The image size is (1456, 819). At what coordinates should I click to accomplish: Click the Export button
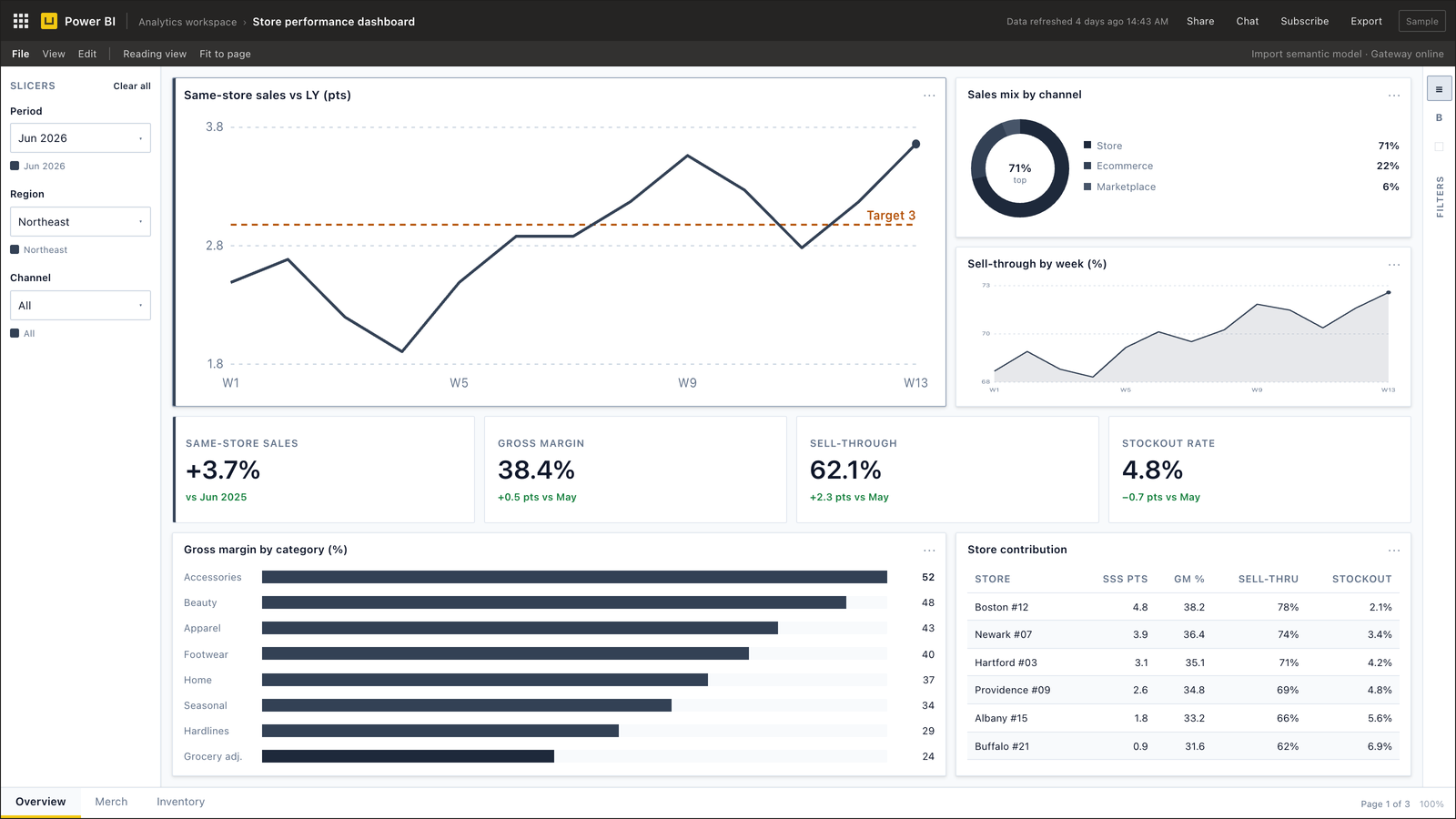[1366, 21]
